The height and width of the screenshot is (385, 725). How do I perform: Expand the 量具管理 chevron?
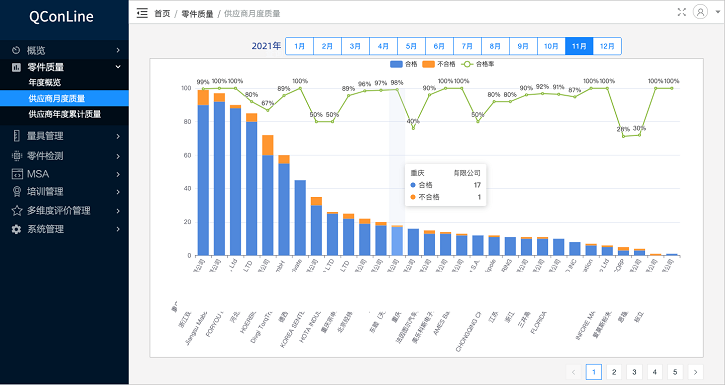point(118,136)
